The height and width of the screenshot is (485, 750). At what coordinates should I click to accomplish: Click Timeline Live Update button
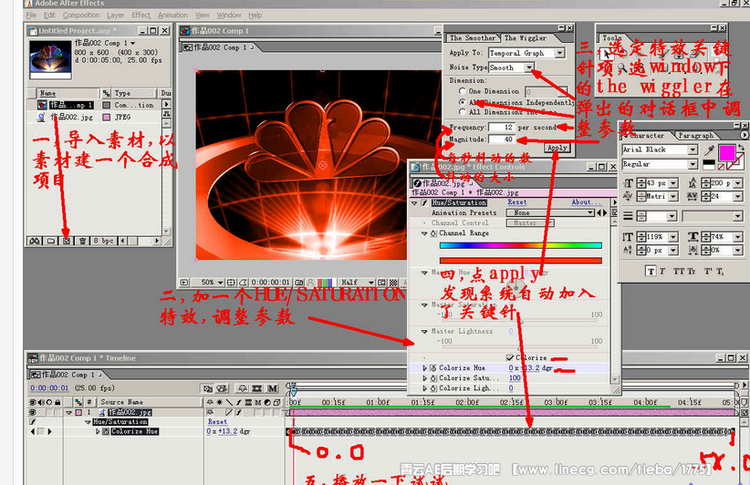207,388
